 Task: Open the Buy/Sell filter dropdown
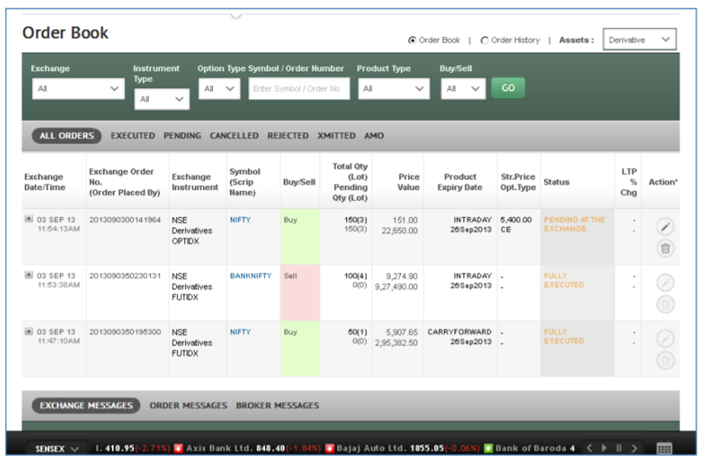[x=463, y=89]
